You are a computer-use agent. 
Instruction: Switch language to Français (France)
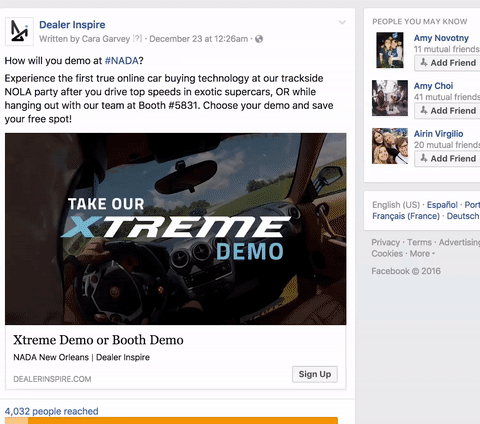(406, 216)
